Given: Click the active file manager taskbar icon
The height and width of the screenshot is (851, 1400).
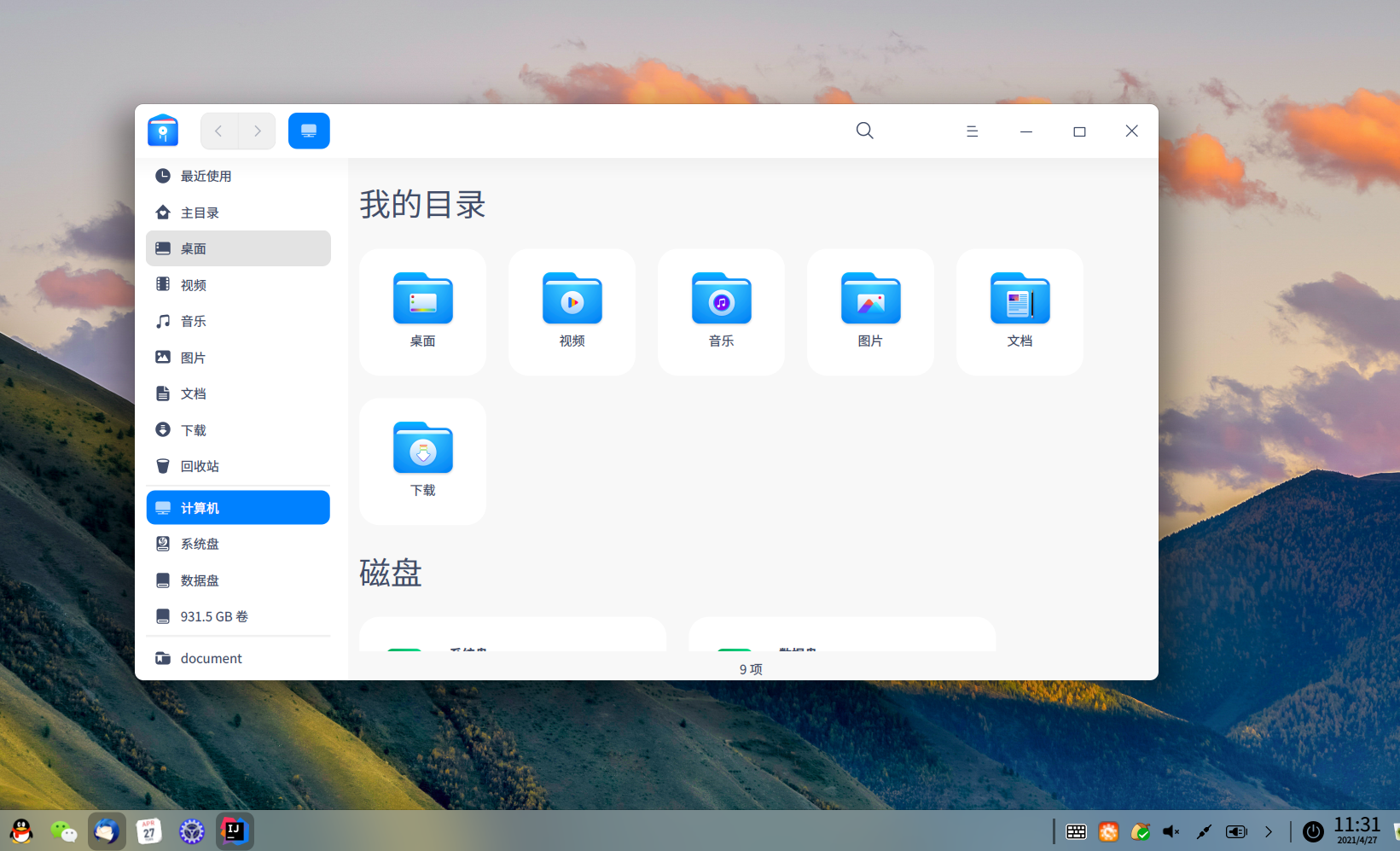Looking at the screenshot, I should 107,831.
